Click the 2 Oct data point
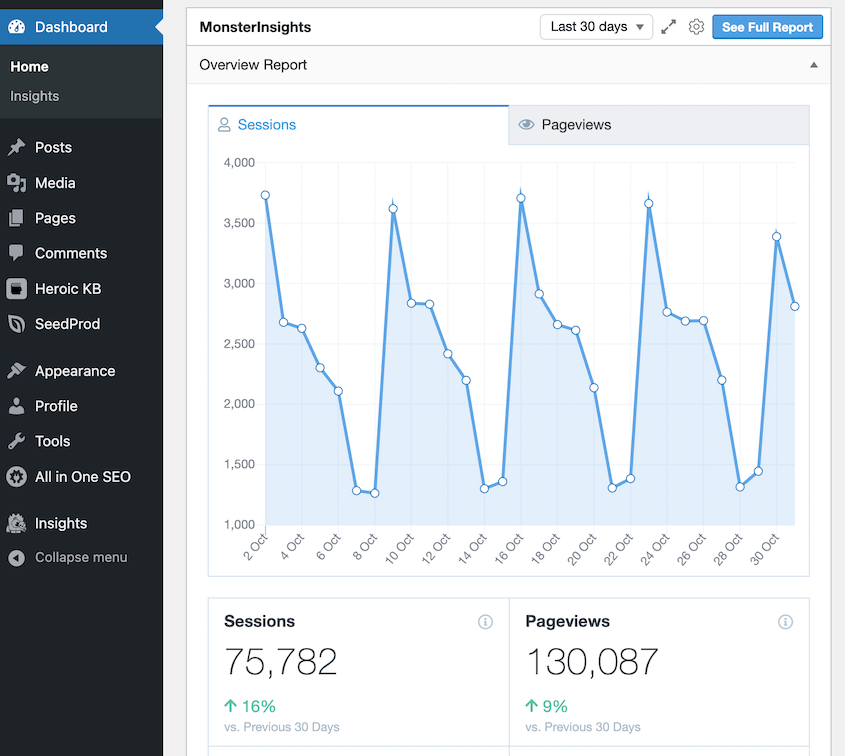845x756 pixels. [x=265, y=195]
